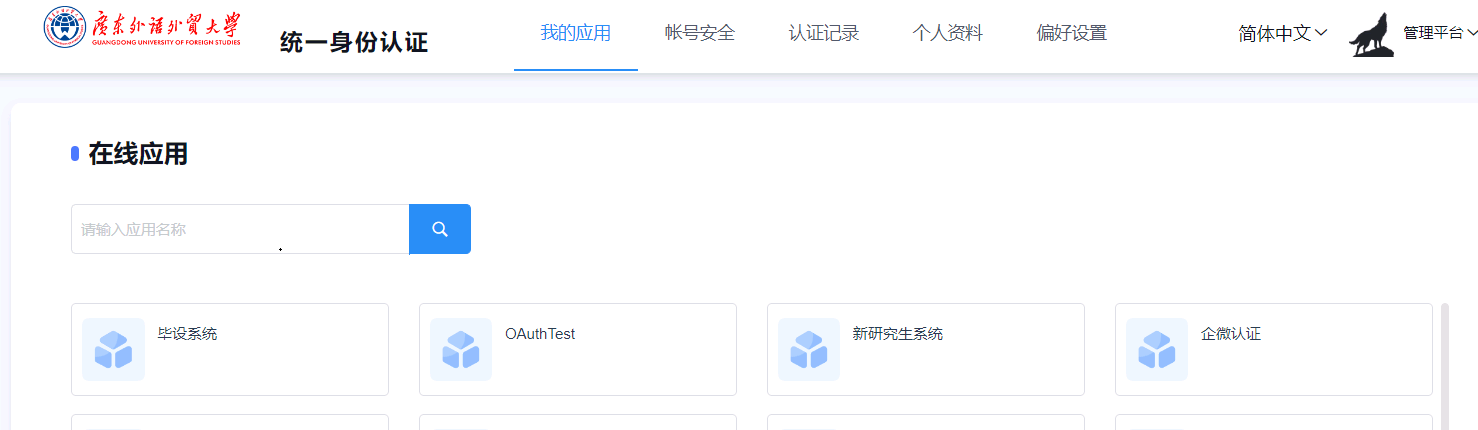Select the 个人资料 tab
The image size is (1478, 430).
(x=947, y=33)
